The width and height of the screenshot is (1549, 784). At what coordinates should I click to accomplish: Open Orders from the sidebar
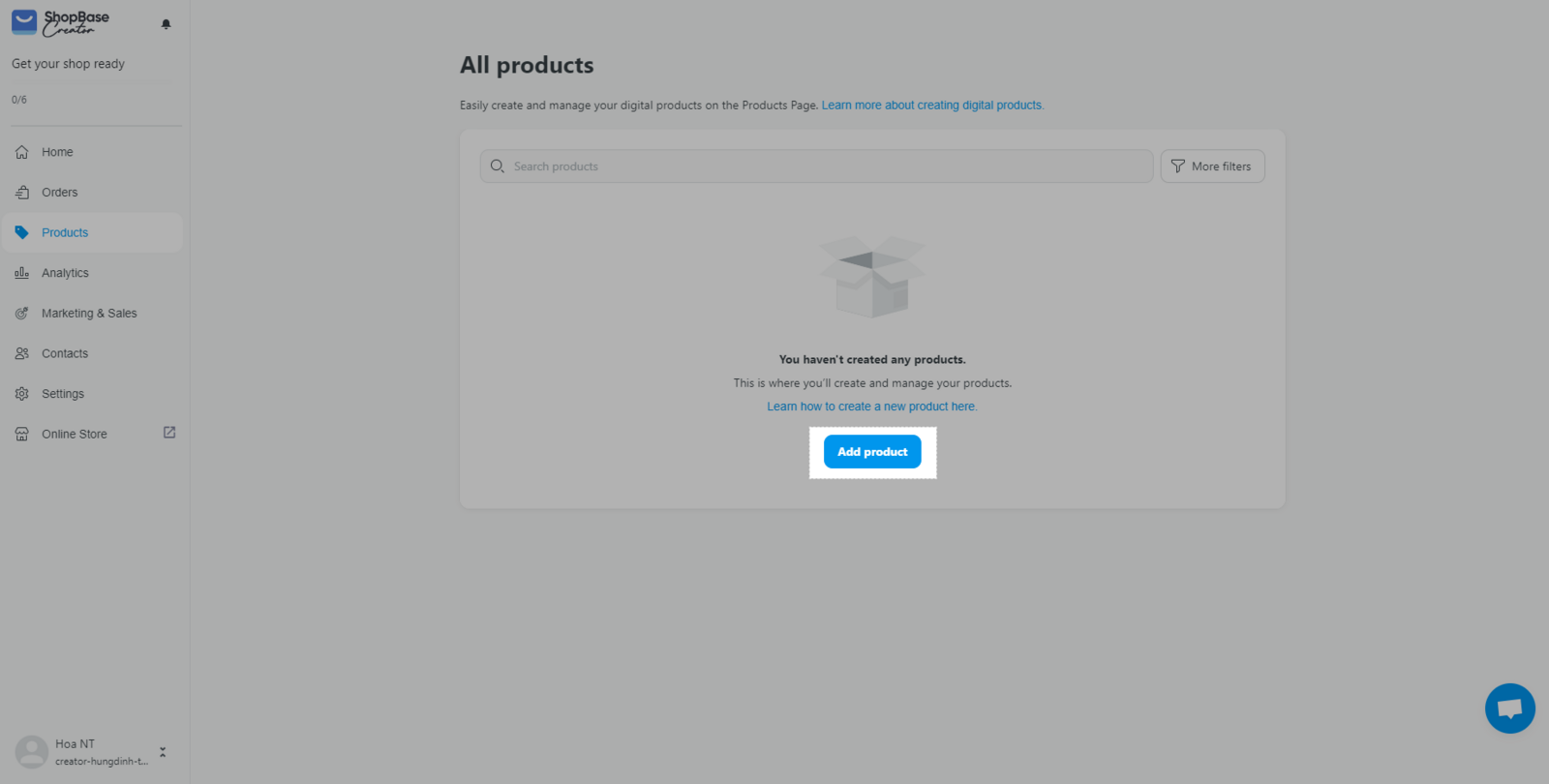pos(92,193)
